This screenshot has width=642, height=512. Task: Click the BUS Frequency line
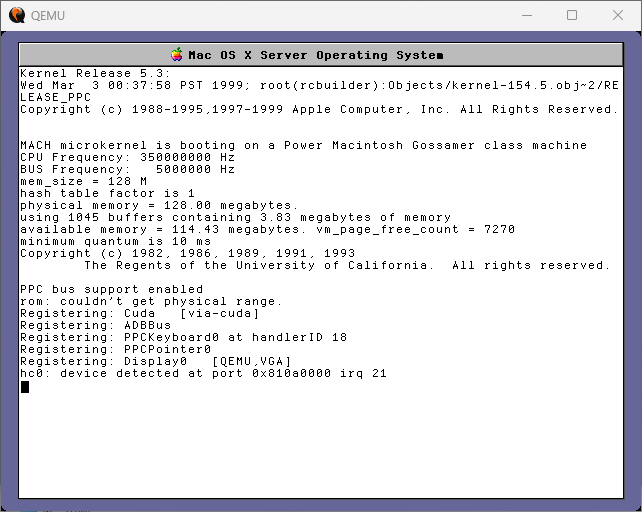click(x=128, y=169)
